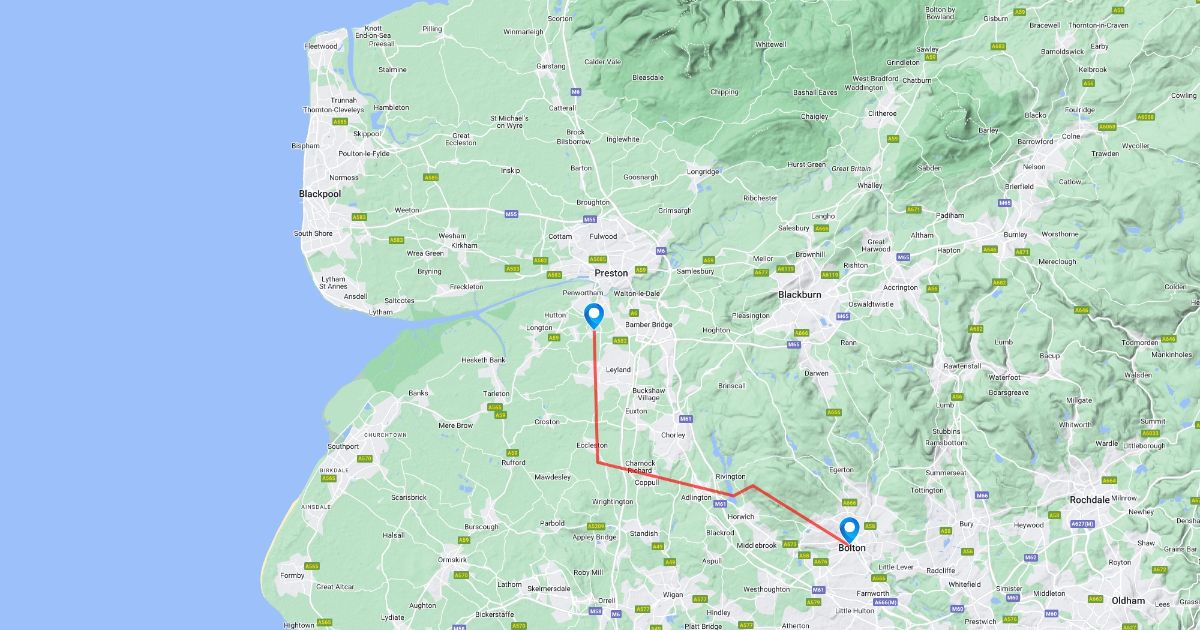Select the blue location pin at Bolton
Image resolution: width=1200 pixels, height=630 pixels.
click(x=850, y=529)
